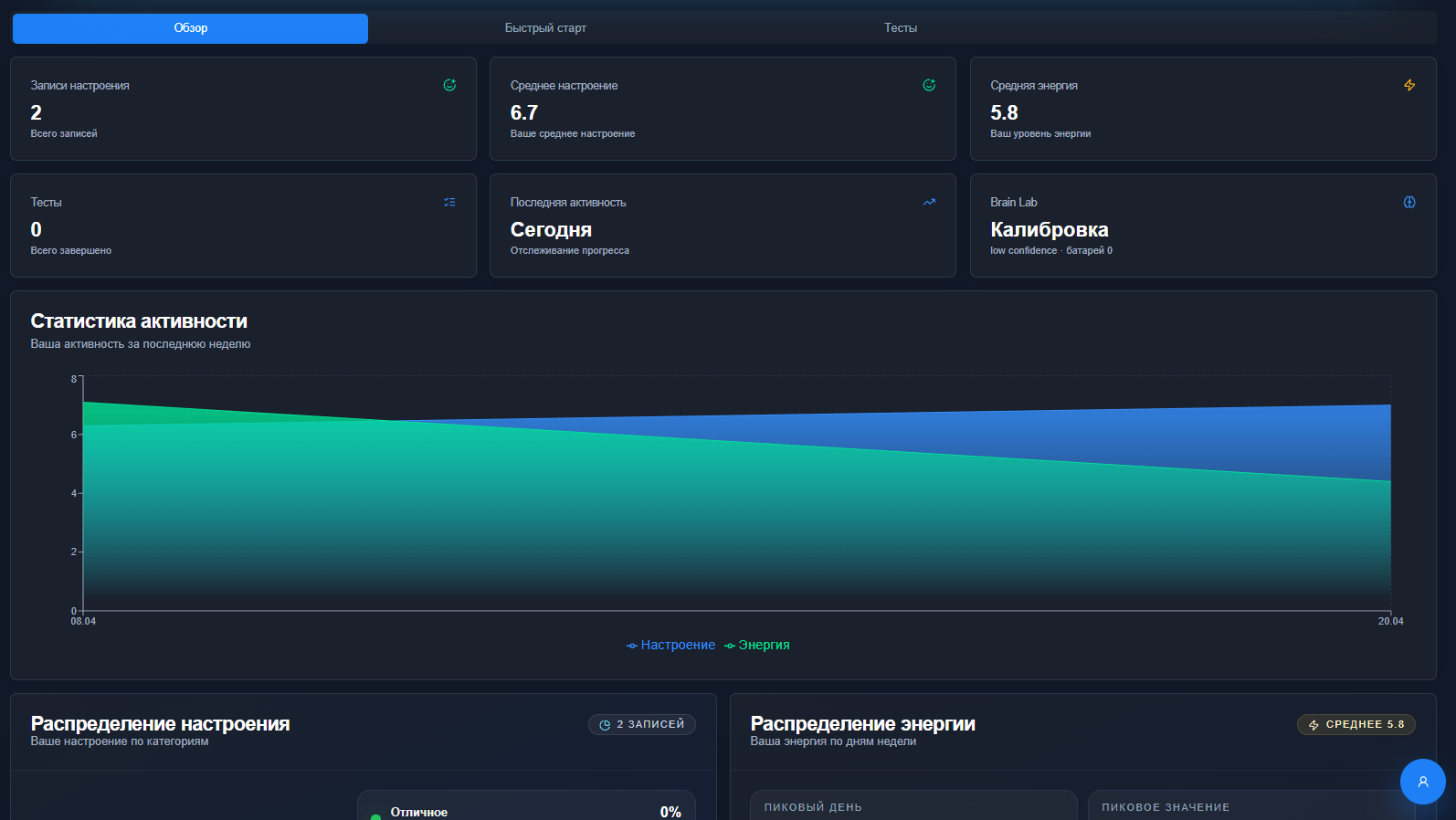Toggle the Энергия series in chart legend
Image resolution: width=1456 pixels, height=820 pixels.
tap(757, 645)
